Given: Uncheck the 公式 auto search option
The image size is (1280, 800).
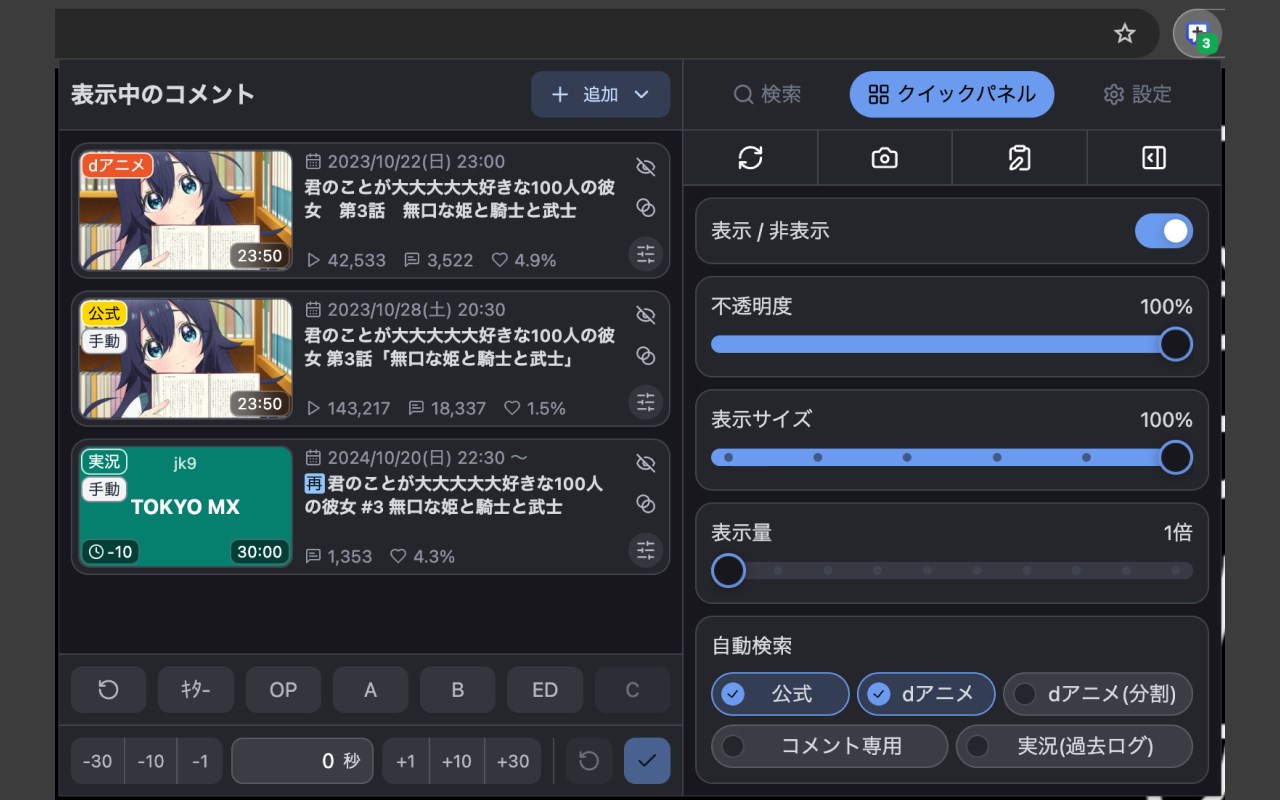Looking at the screenshot, I should pyautogui.click(x=780, y=694).
